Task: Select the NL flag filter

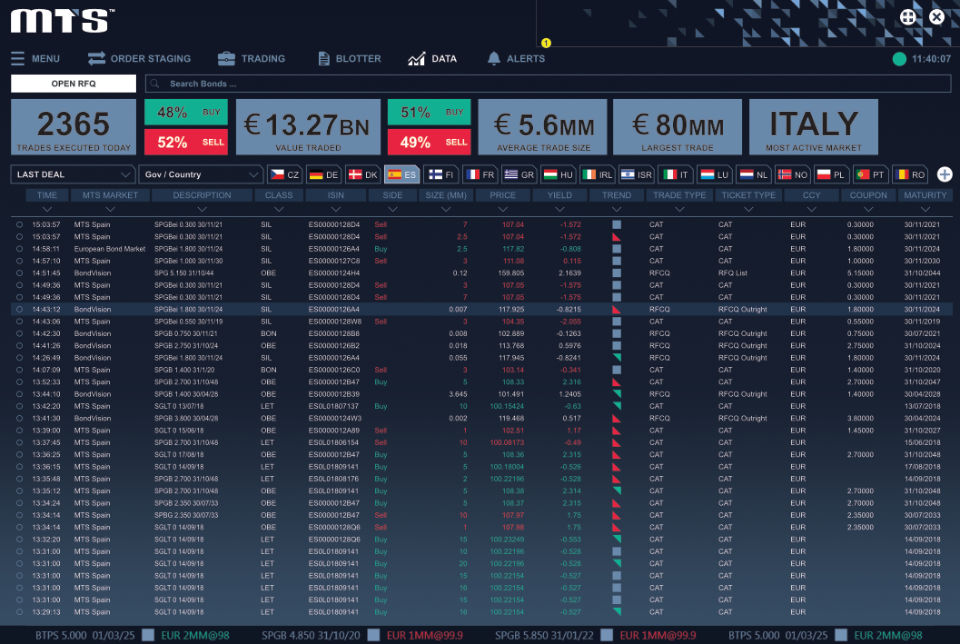Action: 752,174
